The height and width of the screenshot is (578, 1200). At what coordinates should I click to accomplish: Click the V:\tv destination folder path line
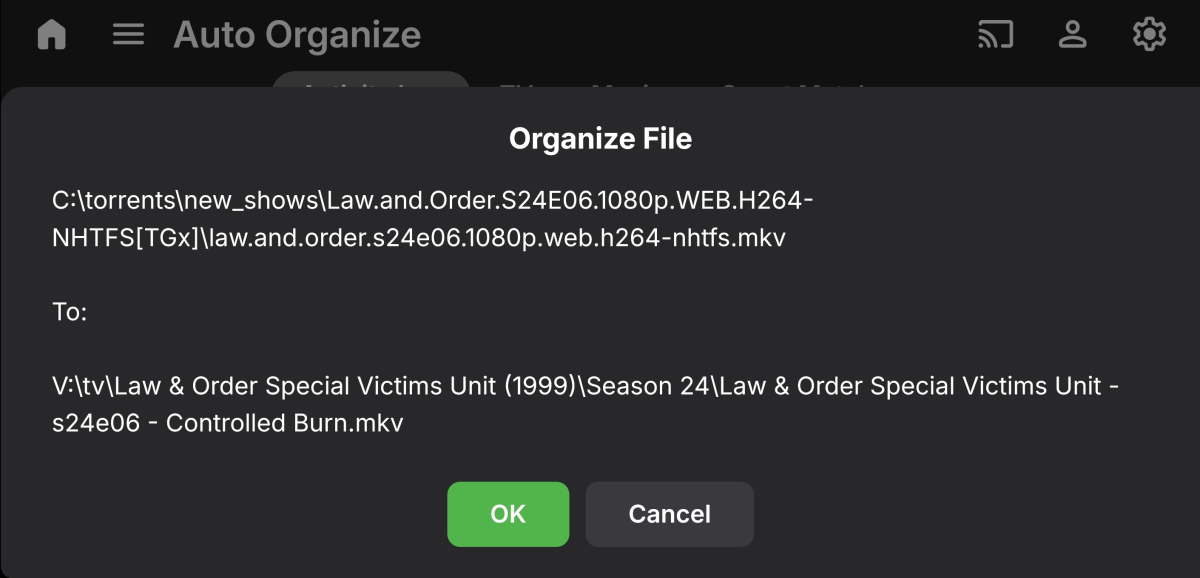[585, 386]
